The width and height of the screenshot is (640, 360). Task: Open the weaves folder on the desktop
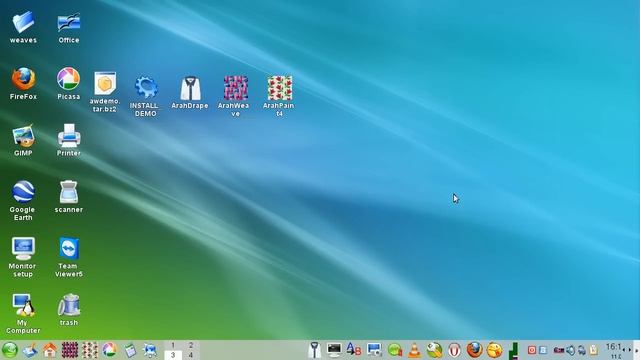pyautogui.click(x=23, y=22)
